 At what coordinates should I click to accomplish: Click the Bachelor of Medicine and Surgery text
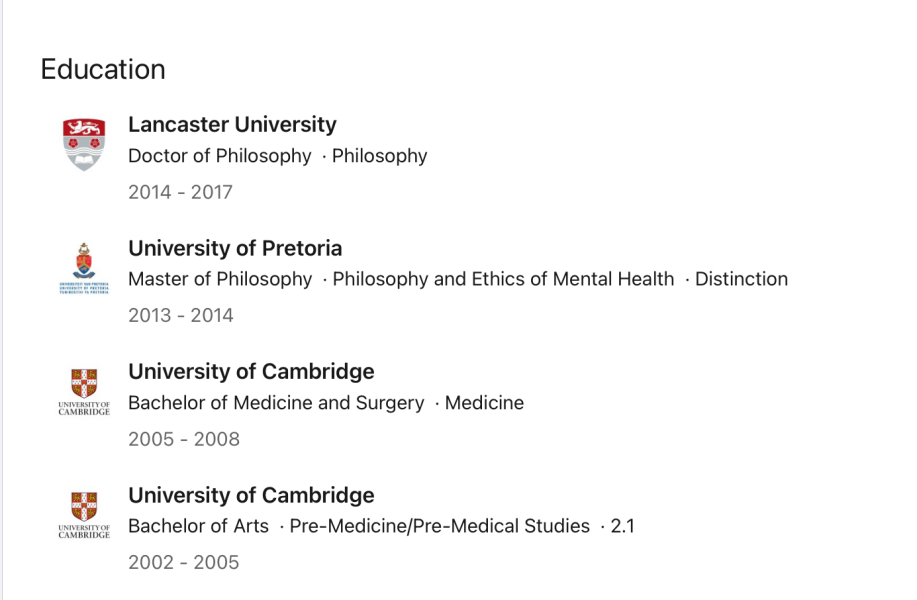point(276,403)
